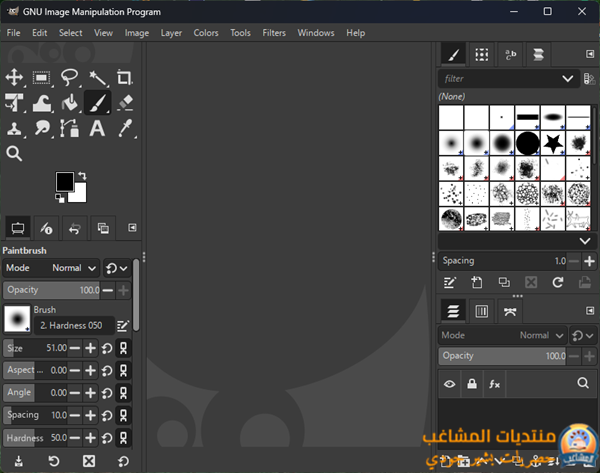The image size is (600, 473).
Task: Select the Fuzzy Select magic wand tool
Action: 97,77
